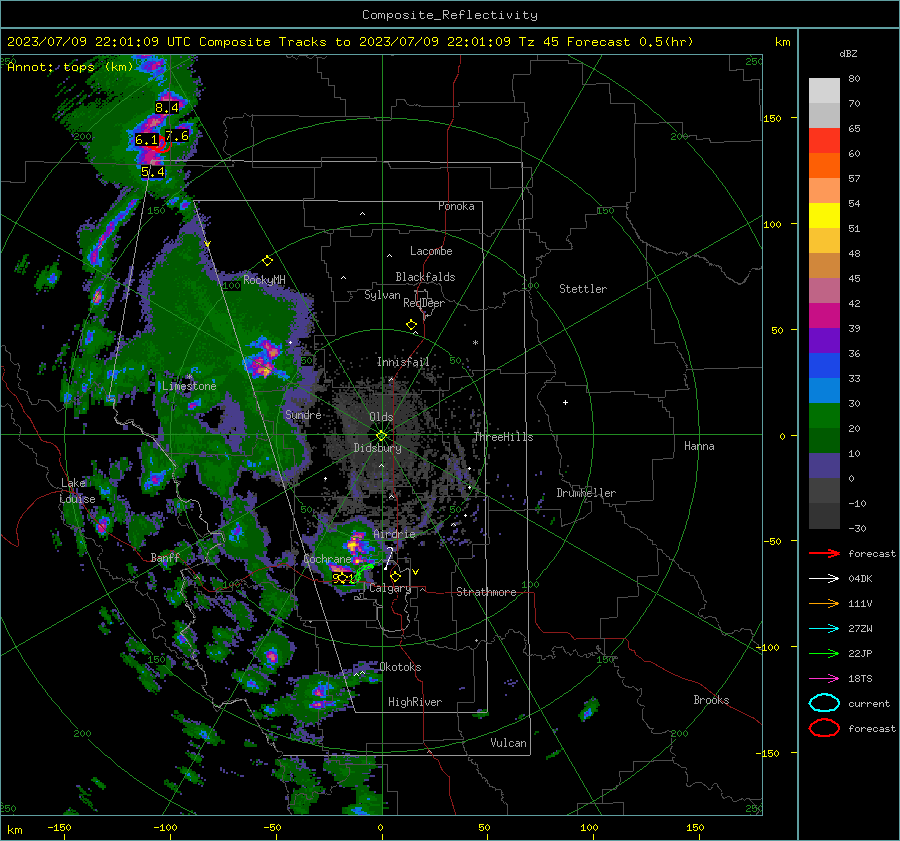Click the Airdrie city label
Image resolution: width=900 pixels, height=841 pixels.
coord(394,534)
